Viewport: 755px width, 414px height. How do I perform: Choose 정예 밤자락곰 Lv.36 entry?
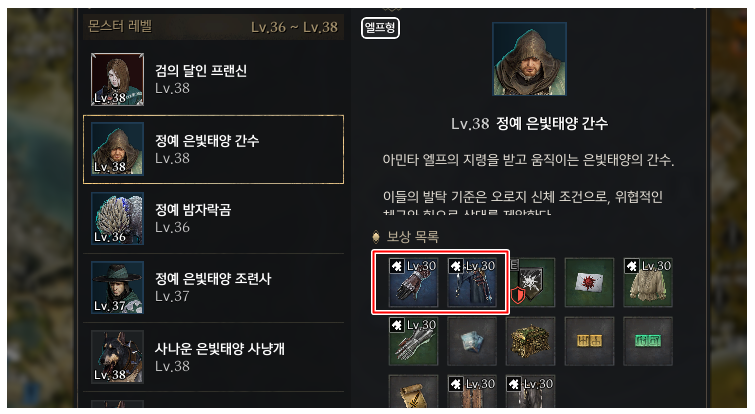pyautogui.click(x=213, y=219)
